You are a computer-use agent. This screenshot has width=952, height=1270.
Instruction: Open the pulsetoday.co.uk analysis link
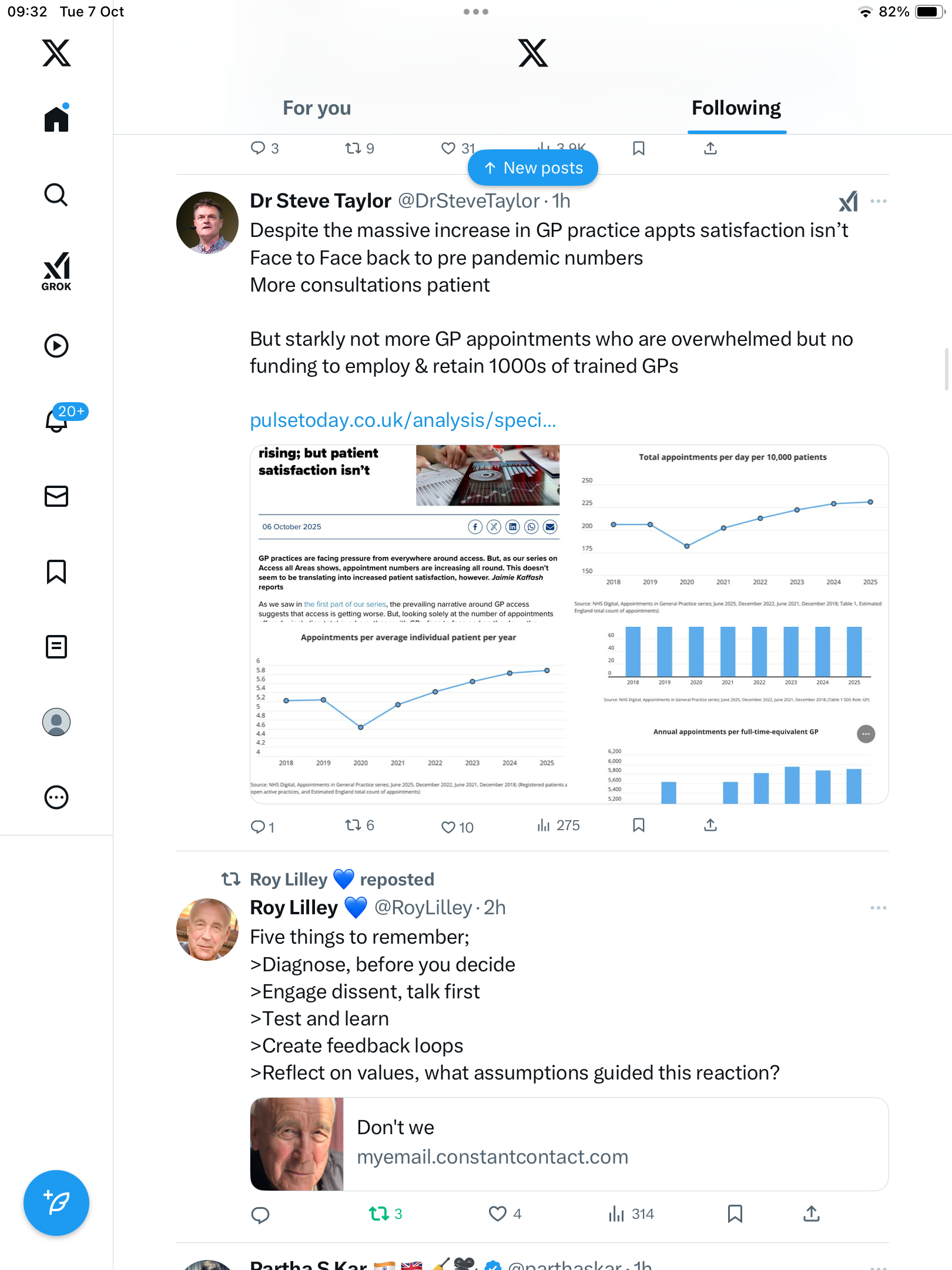click(x=403, y=420)
